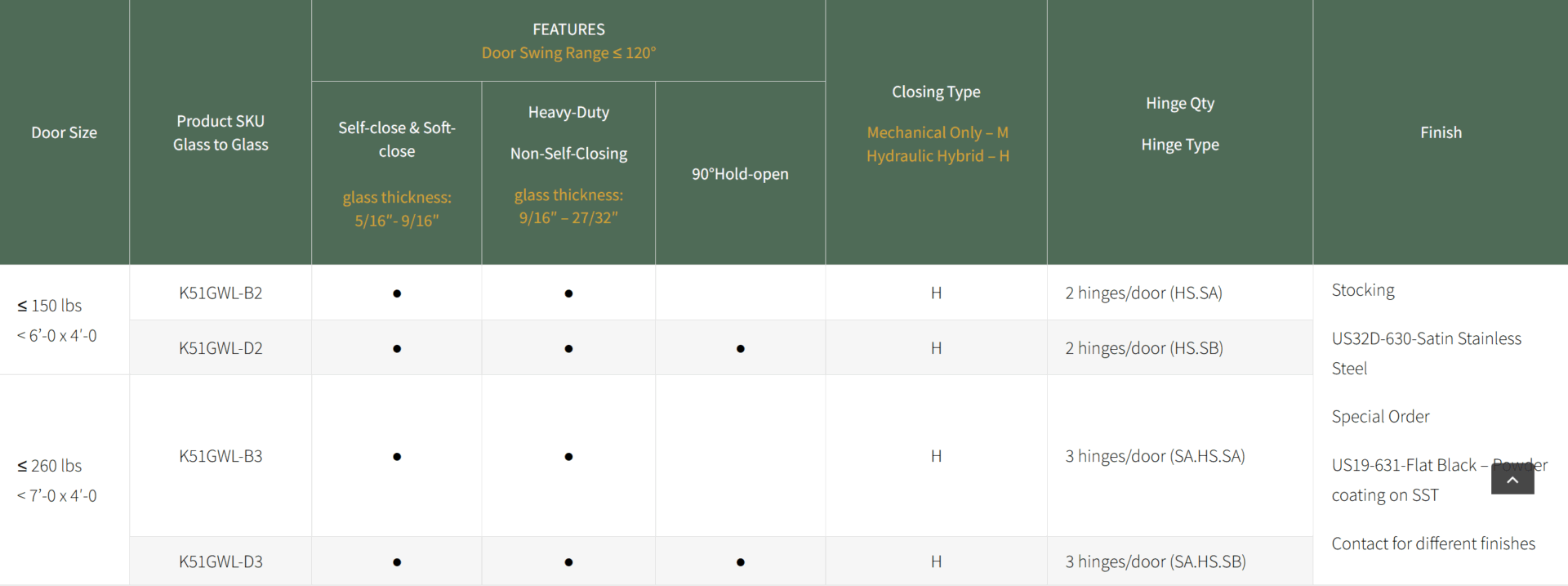Click the K51GWL-B3 product SKU
The height and width of the screenshot is (586, 1568).
220,456
